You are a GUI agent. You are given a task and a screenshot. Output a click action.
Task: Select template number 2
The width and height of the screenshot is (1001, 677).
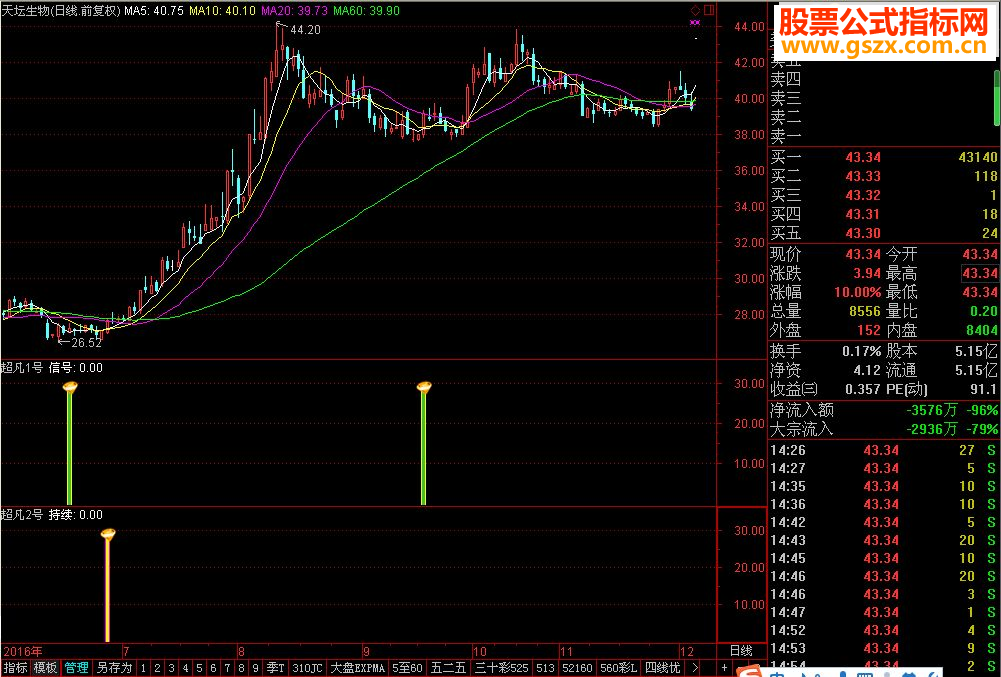pyautogui.click(x=158, y=668)
